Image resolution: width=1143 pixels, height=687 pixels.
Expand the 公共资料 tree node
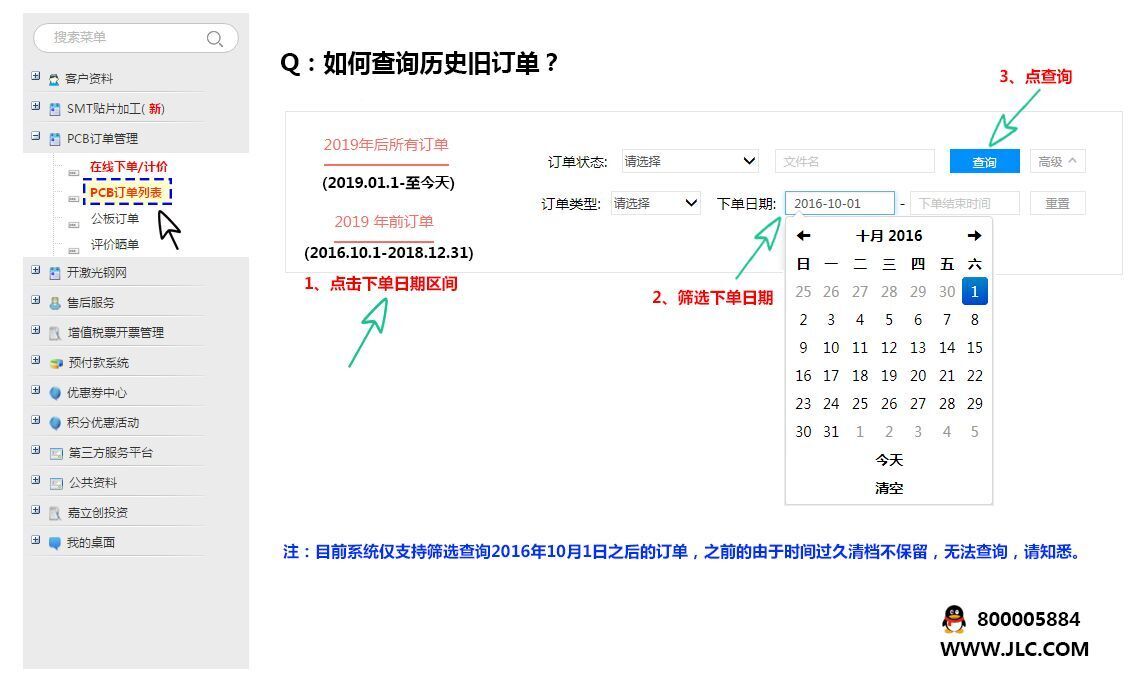click(35, 482)
